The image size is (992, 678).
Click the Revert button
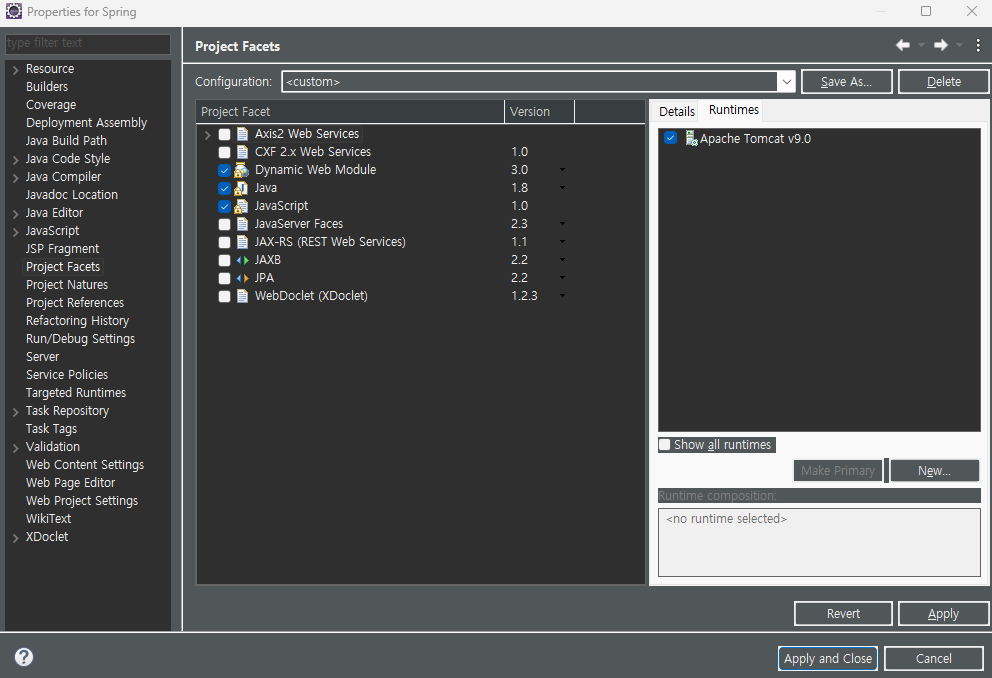point(843,613)
